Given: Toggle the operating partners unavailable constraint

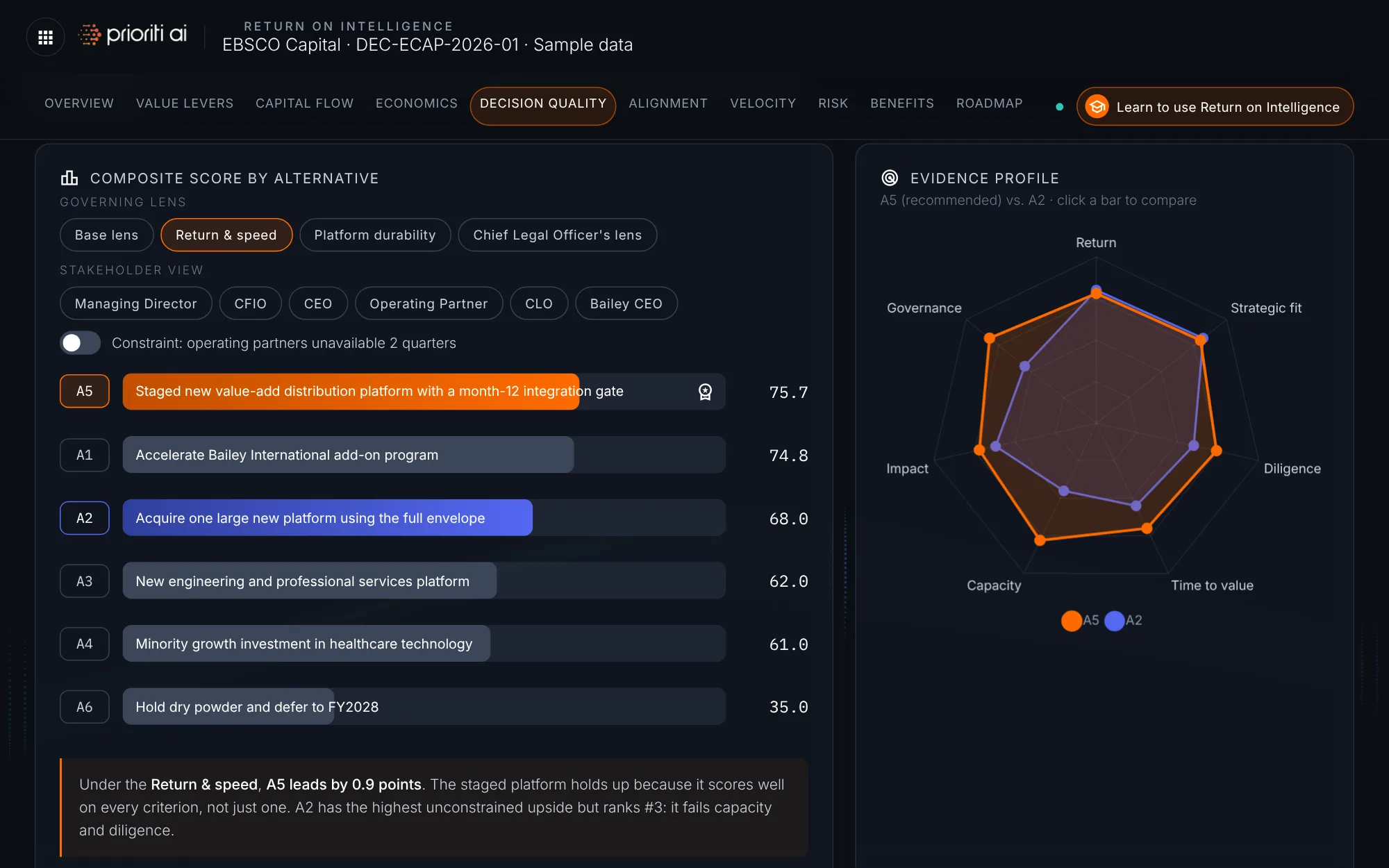Looking at the screenshot, I should tap(80, 343).
